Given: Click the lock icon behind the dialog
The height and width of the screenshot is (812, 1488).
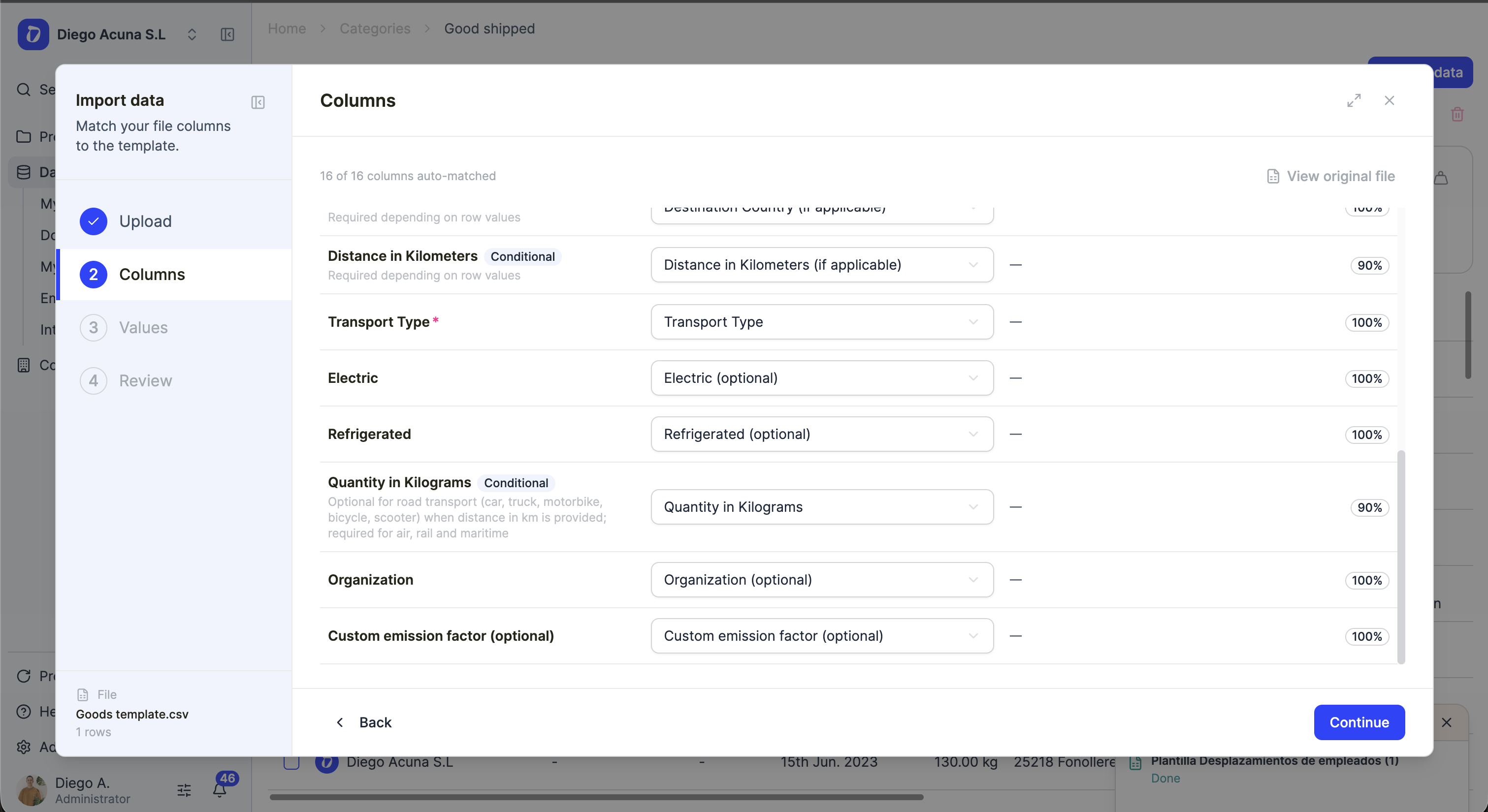Looking at the screenshot, I should coord(1442,178).
